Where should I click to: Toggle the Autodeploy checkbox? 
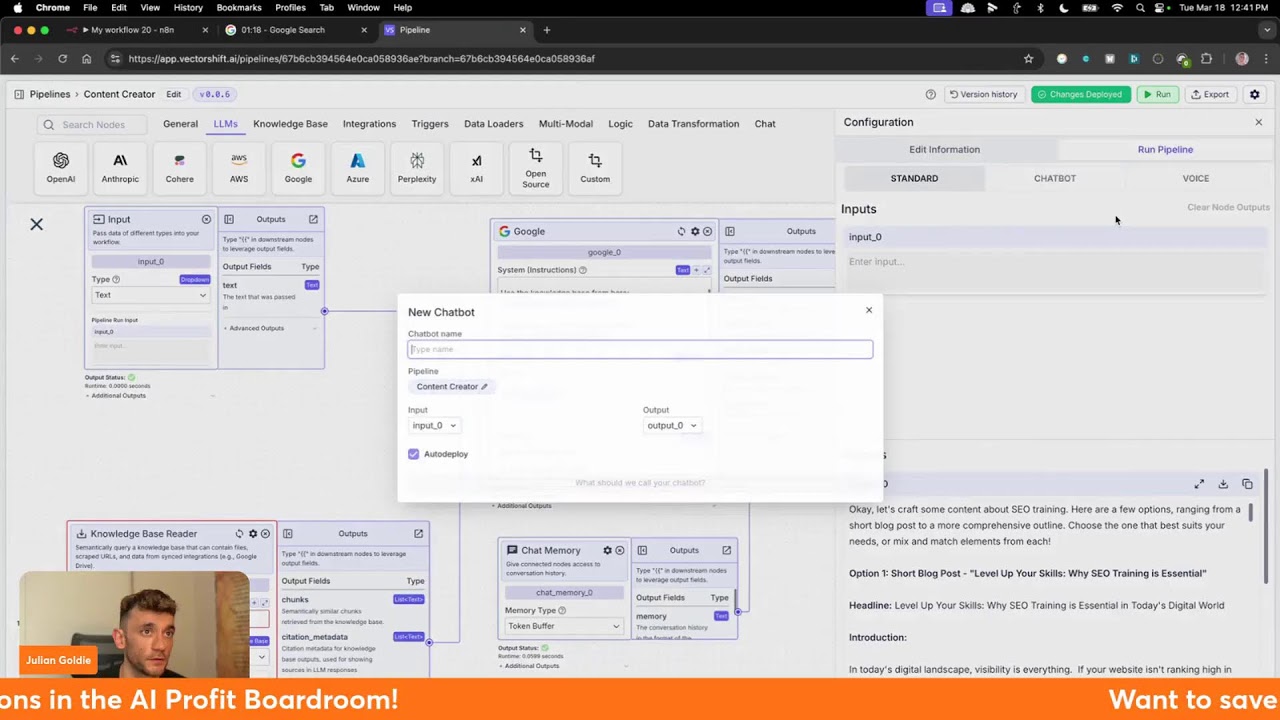click(x=414, y=454)
